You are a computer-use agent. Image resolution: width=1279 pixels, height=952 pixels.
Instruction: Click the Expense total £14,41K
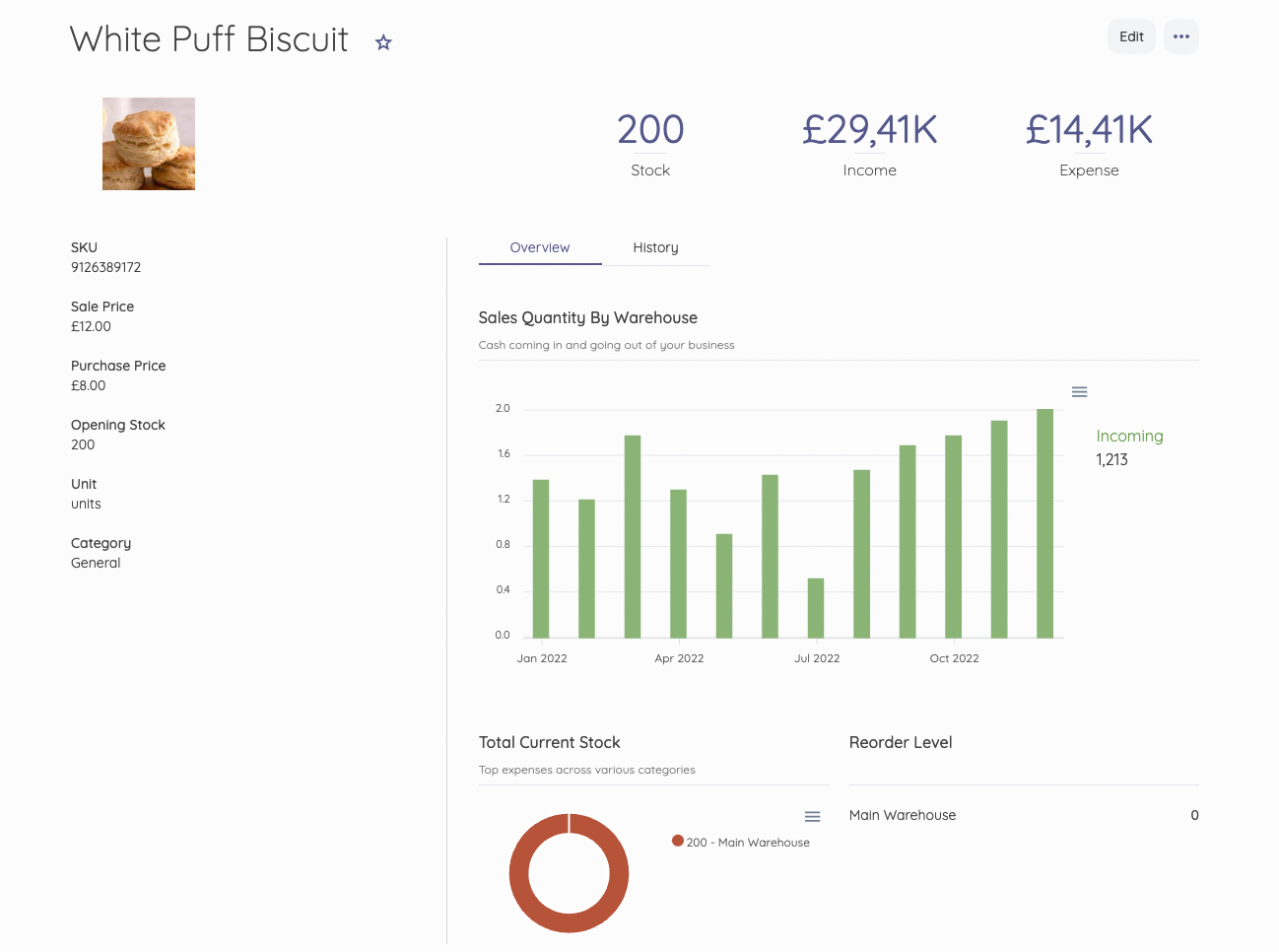[x=1089, y=130]
